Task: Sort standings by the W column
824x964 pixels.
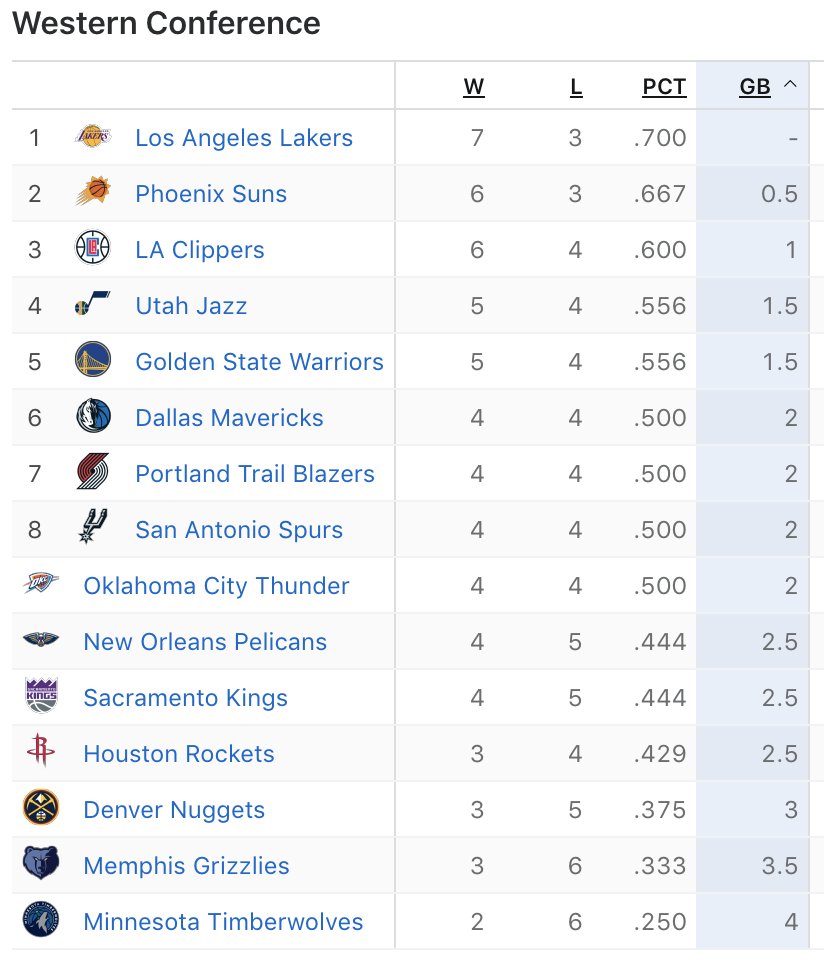Action: pyautogui.click(x=474, y=87)
